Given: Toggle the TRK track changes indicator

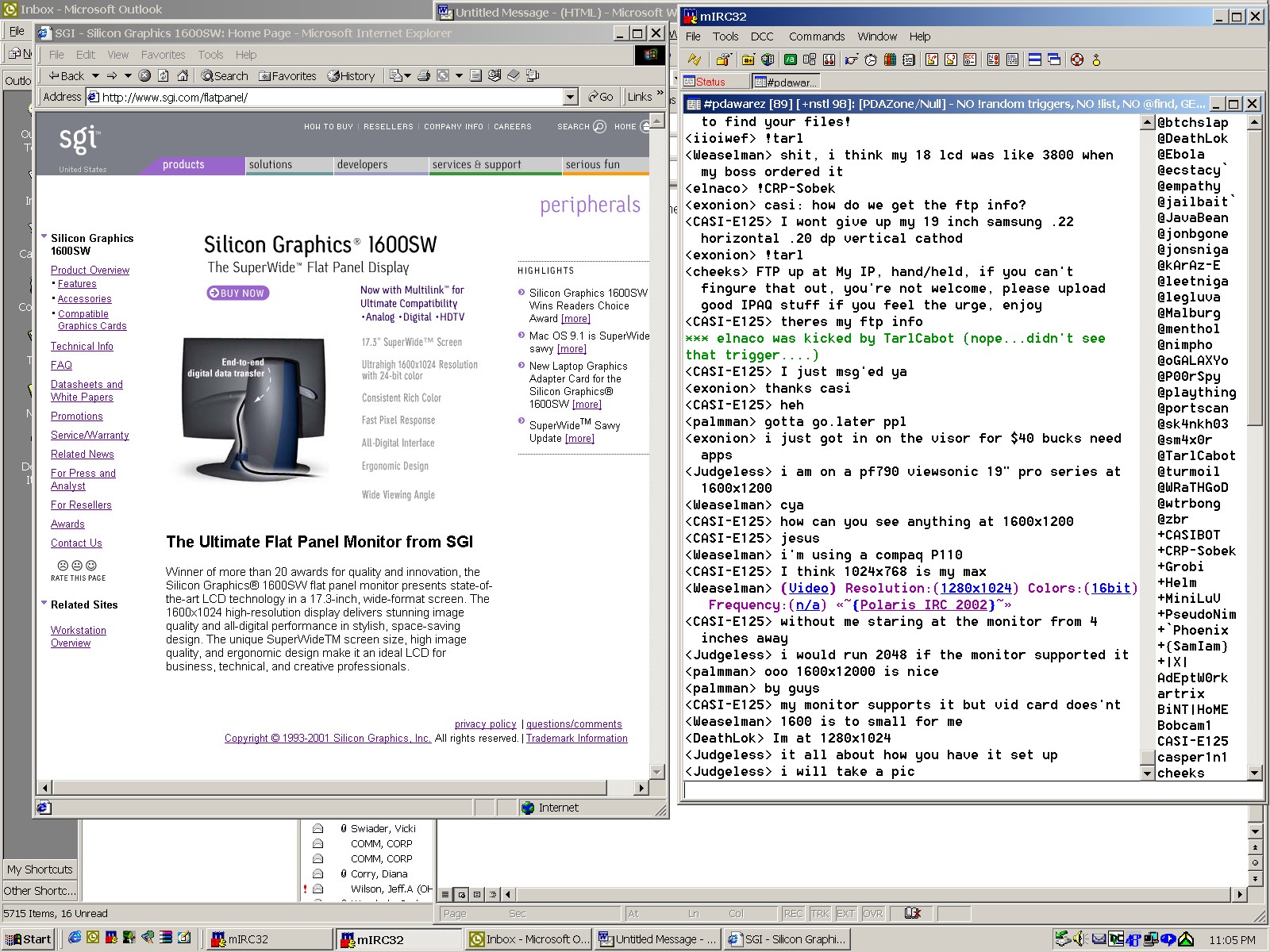Looking at the screenshot, I should coord(819,913).
